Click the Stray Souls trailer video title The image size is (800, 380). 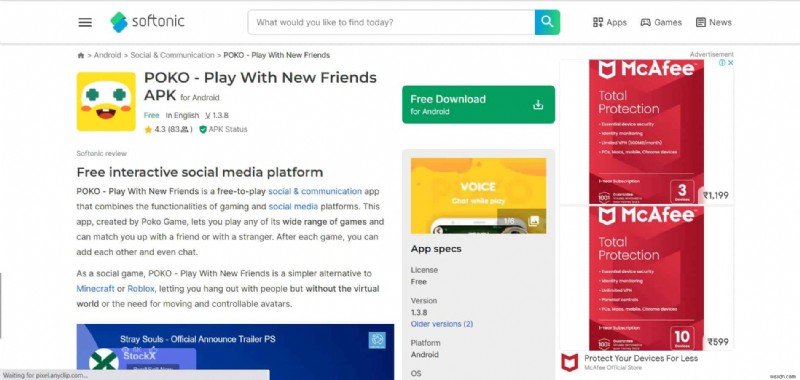(x=197, y=339)
